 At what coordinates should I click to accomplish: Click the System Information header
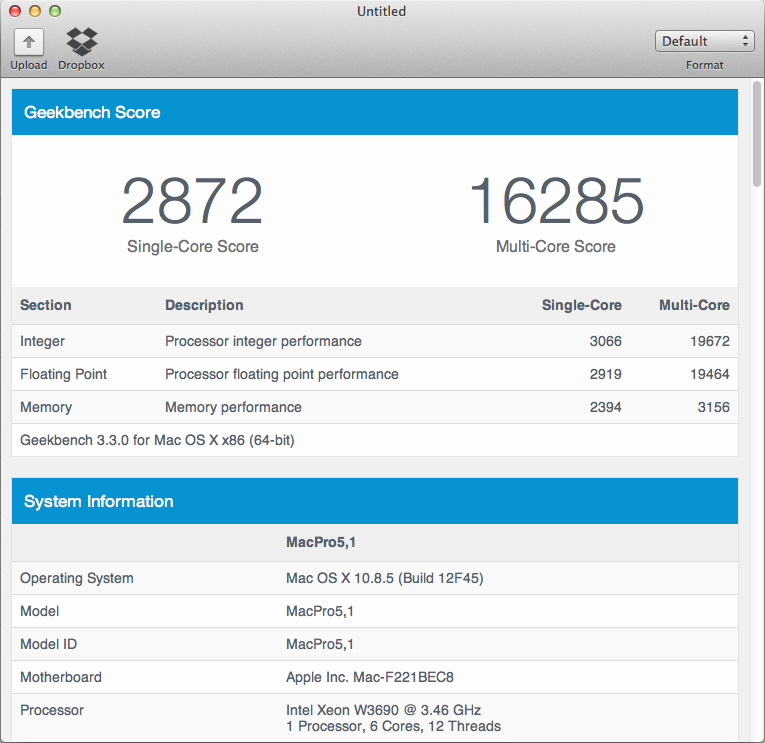point(375,501)
